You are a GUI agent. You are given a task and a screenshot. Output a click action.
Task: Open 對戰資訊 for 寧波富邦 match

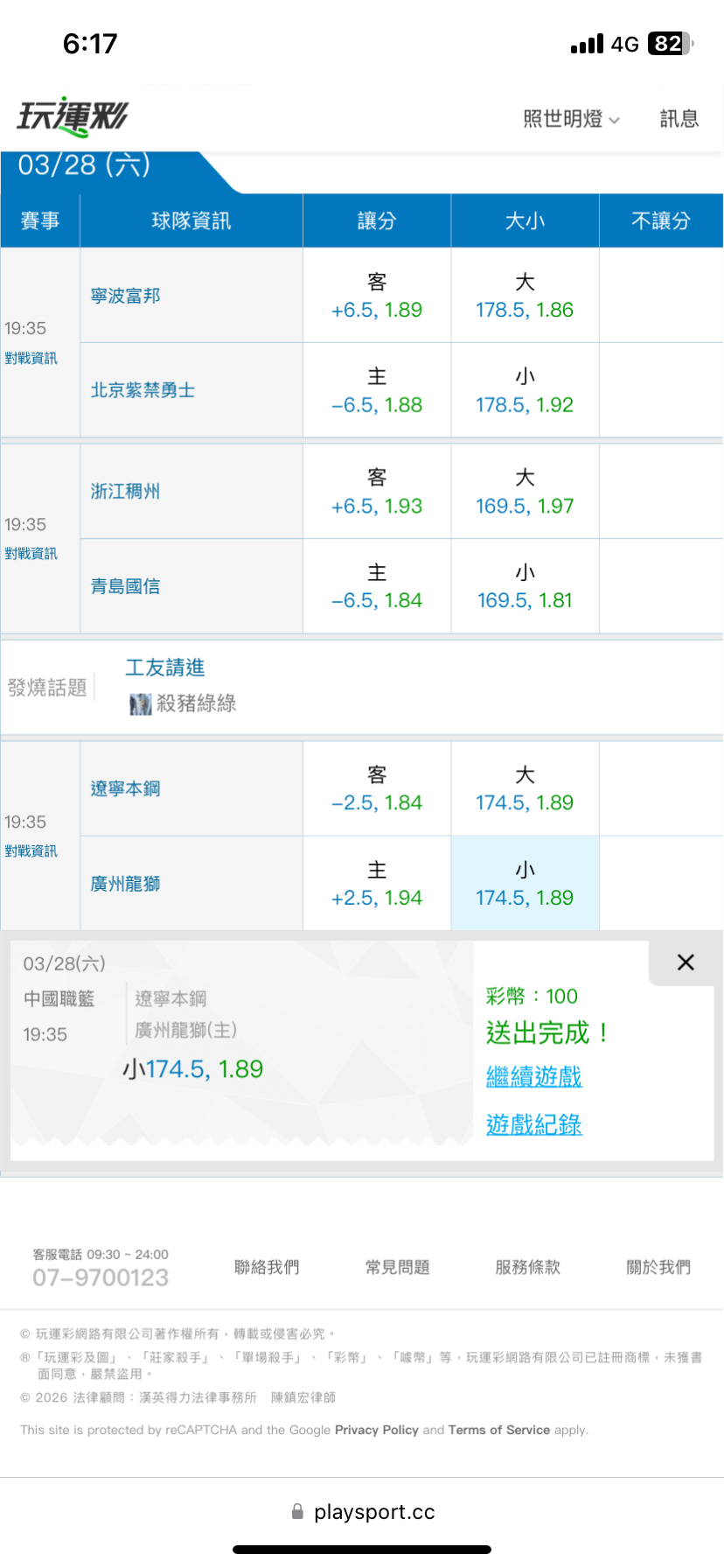click(x=31, y=358)
